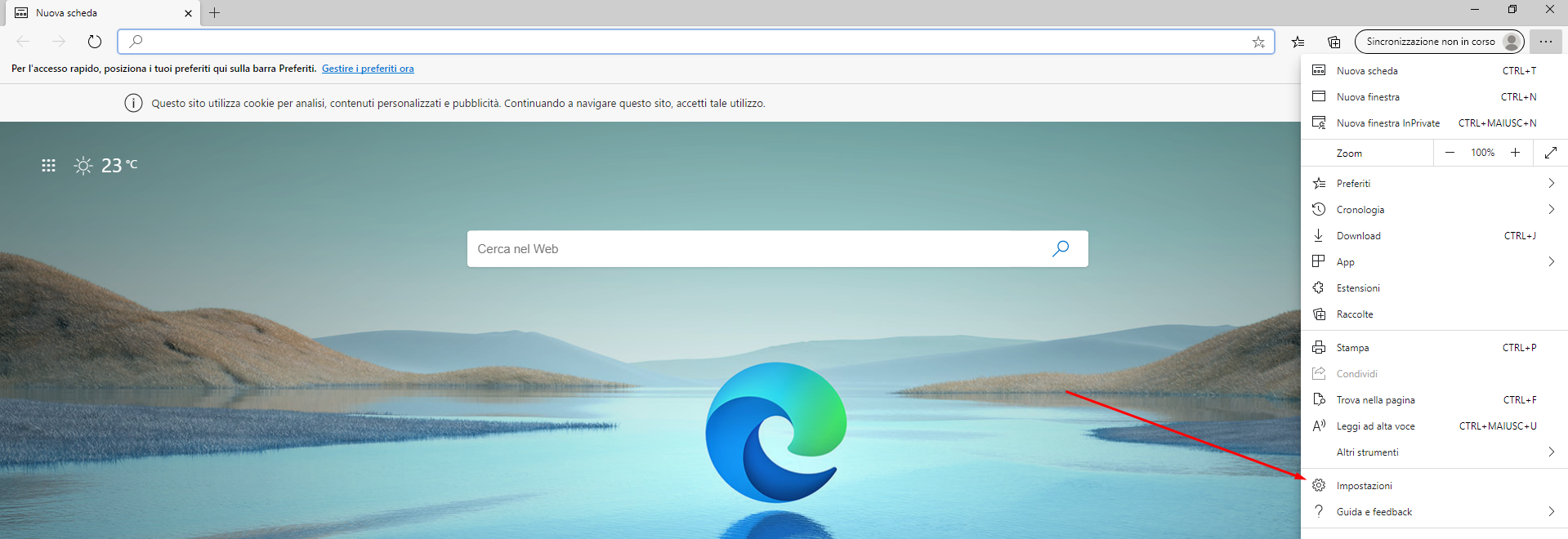Click the Gestire i preferiti ora link
This screenshot has width=1568, height=539.
[x=368, y=69]
